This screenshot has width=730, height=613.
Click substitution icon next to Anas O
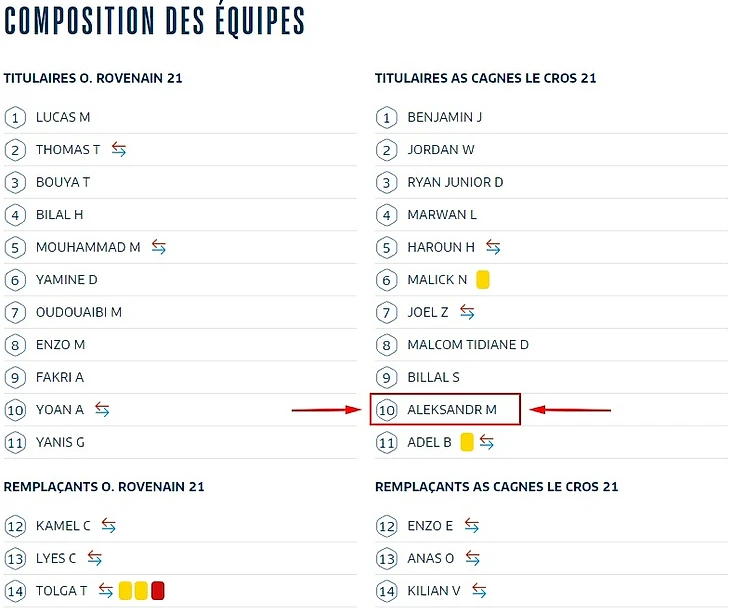(472, 558)
